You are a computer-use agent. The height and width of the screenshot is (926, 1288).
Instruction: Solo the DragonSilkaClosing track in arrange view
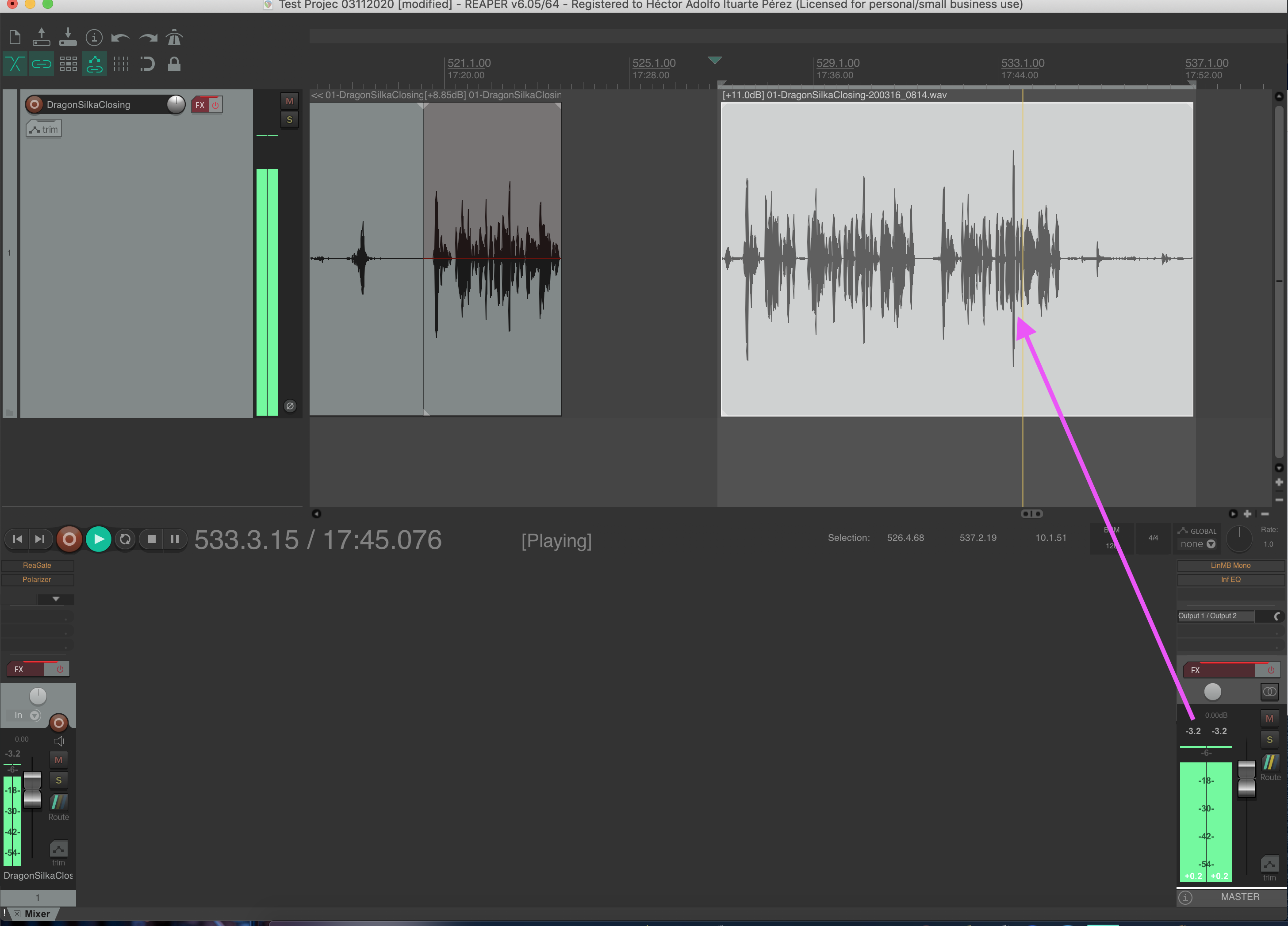[x=290, y=120]
